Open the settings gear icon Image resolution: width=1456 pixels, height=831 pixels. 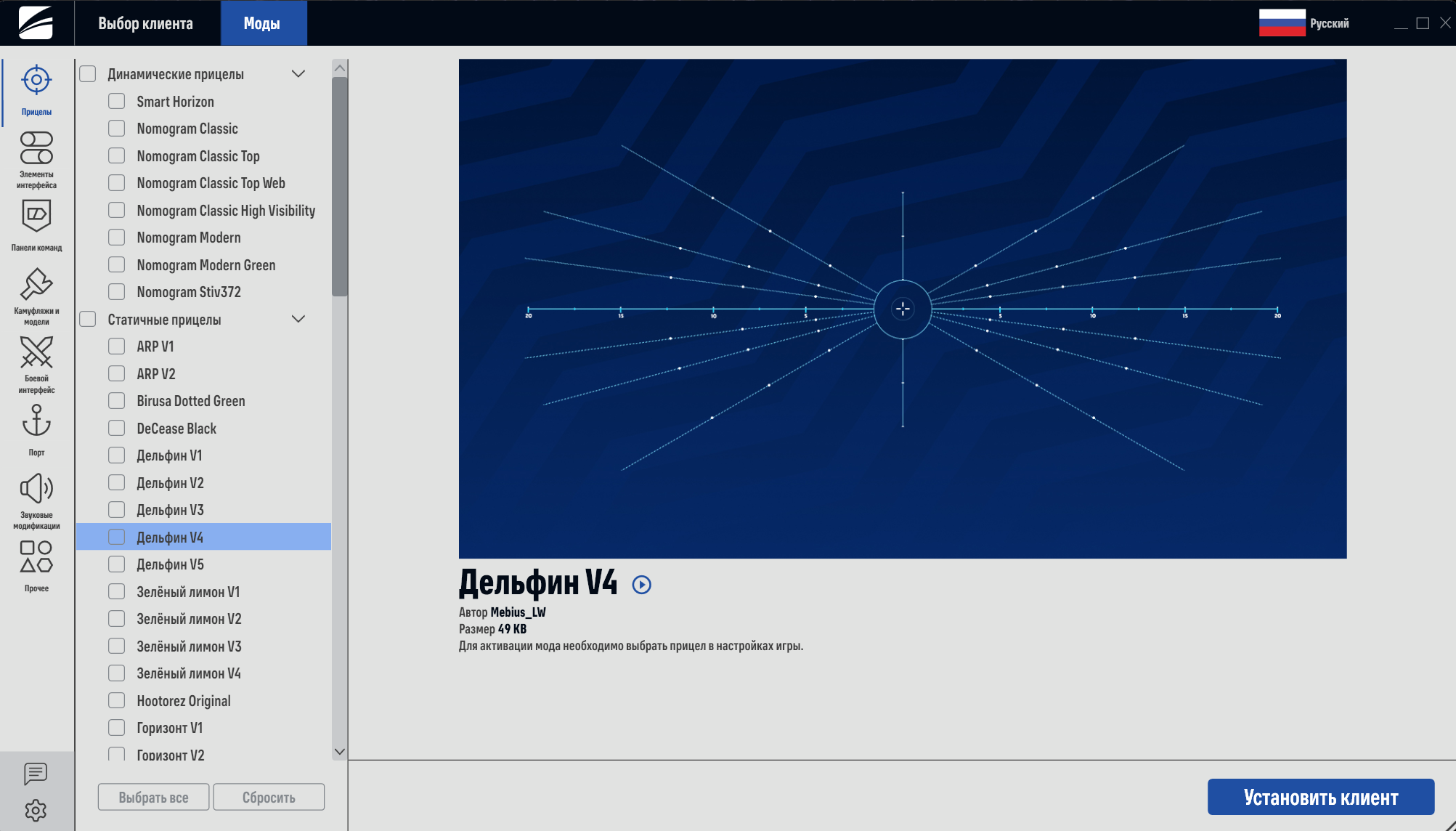pyautogui.click(x=36, y=810)
